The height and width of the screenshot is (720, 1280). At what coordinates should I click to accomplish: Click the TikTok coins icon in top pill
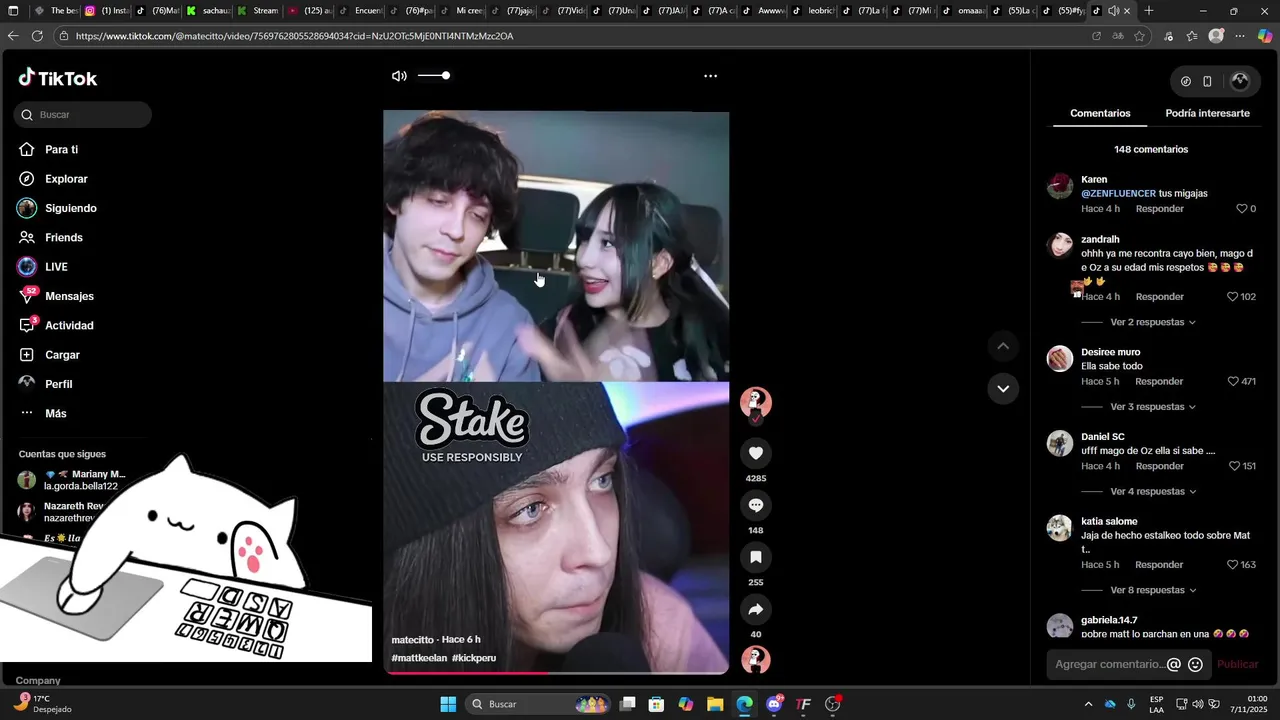tap(1186, 81)
